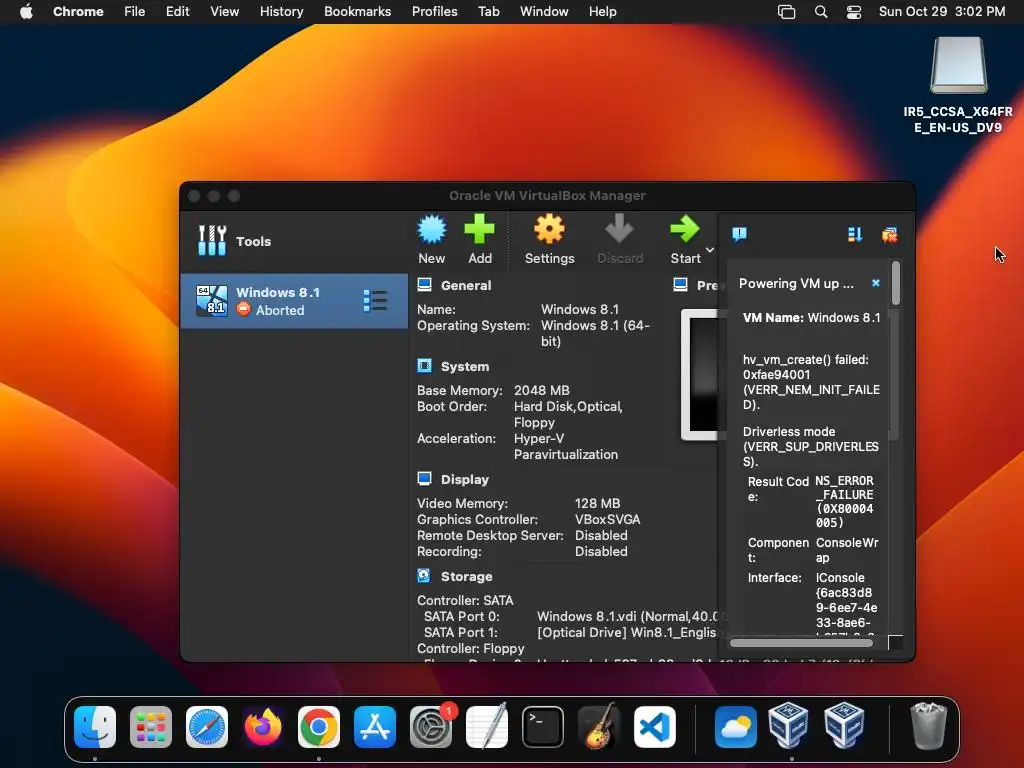Click the Base Memory 2048 MB value

[x=541, y=391]
